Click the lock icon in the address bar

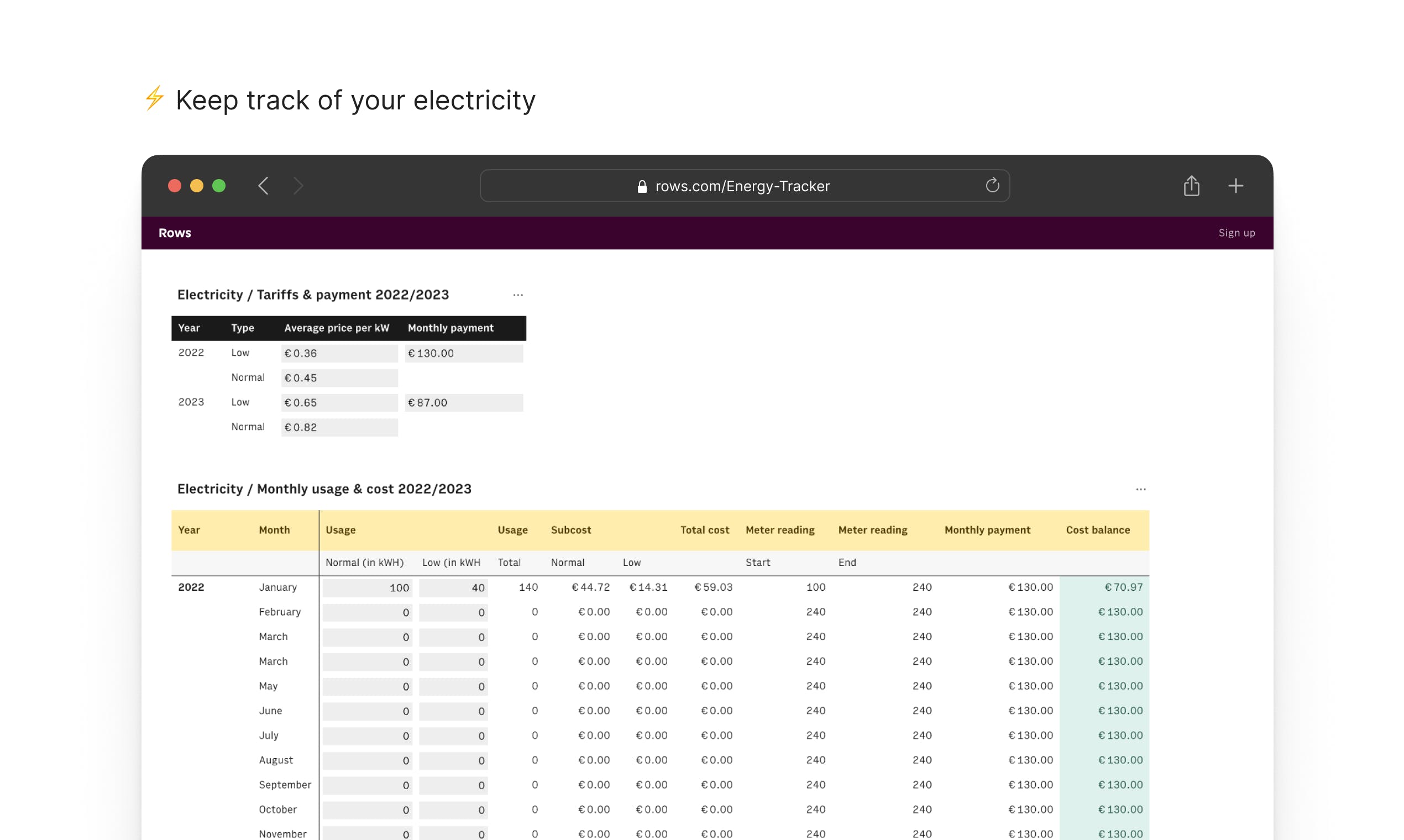[641, 186]
